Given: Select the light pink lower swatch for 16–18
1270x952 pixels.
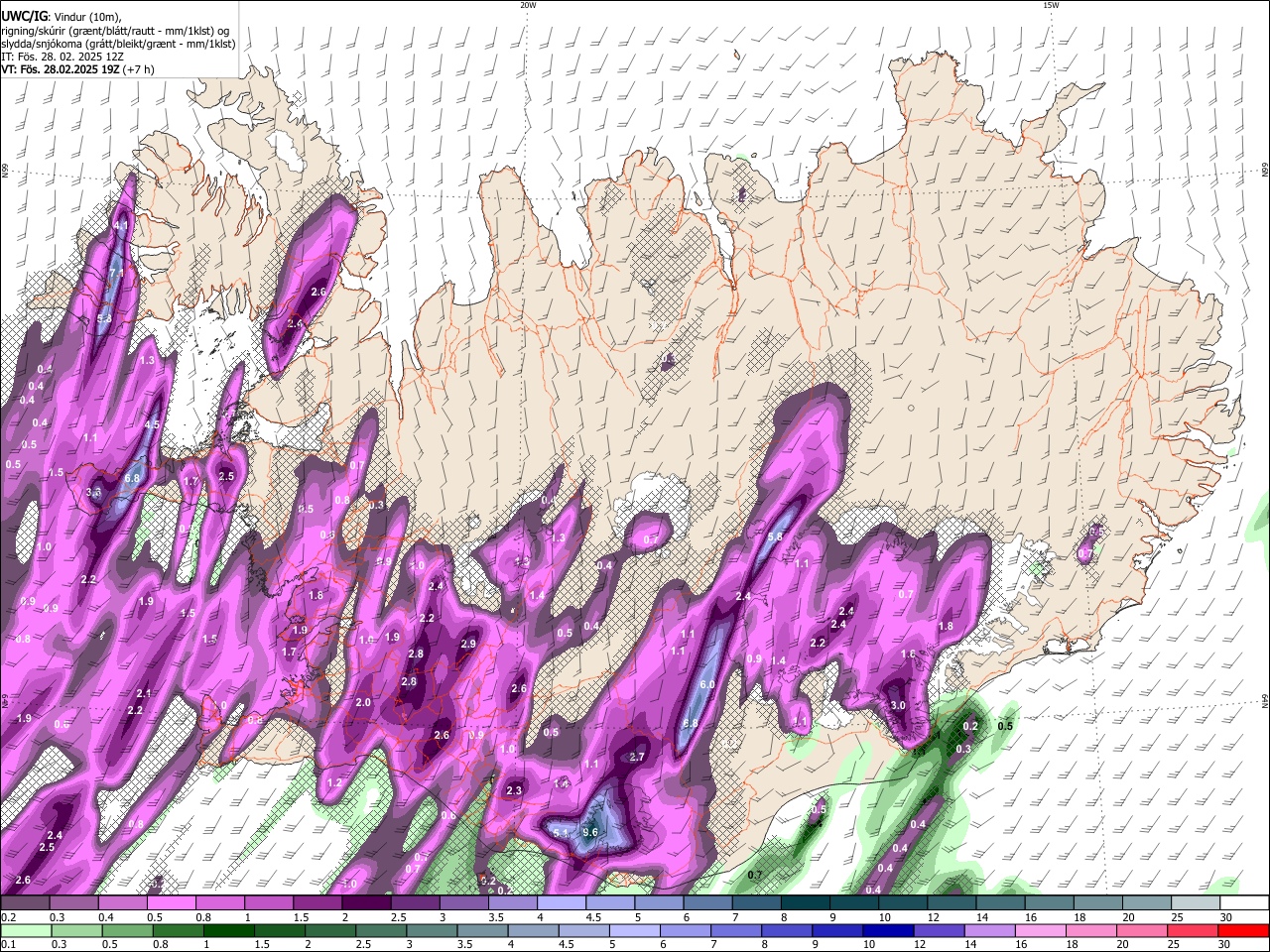Looking at the screenshot, I should click(x=1040, y=931).
